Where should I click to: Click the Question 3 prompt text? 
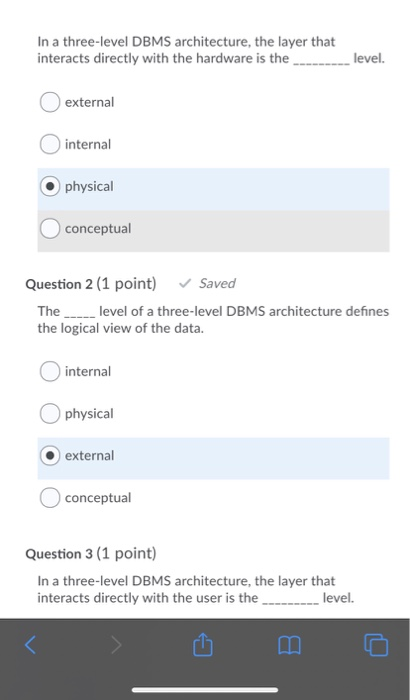[x=196, y=589]
